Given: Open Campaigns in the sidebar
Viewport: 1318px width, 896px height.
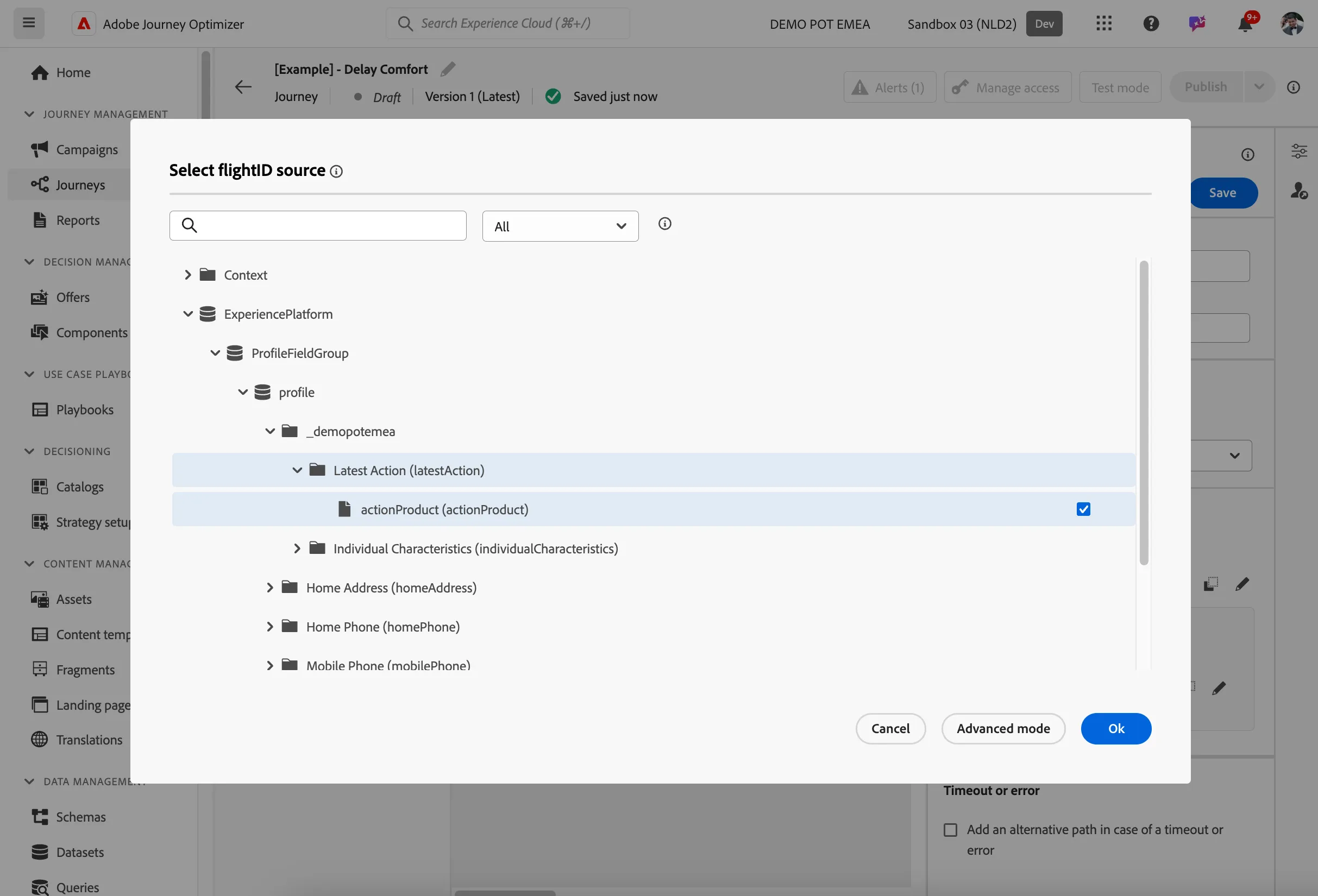Looking at the screenshot, I should 87,150.
